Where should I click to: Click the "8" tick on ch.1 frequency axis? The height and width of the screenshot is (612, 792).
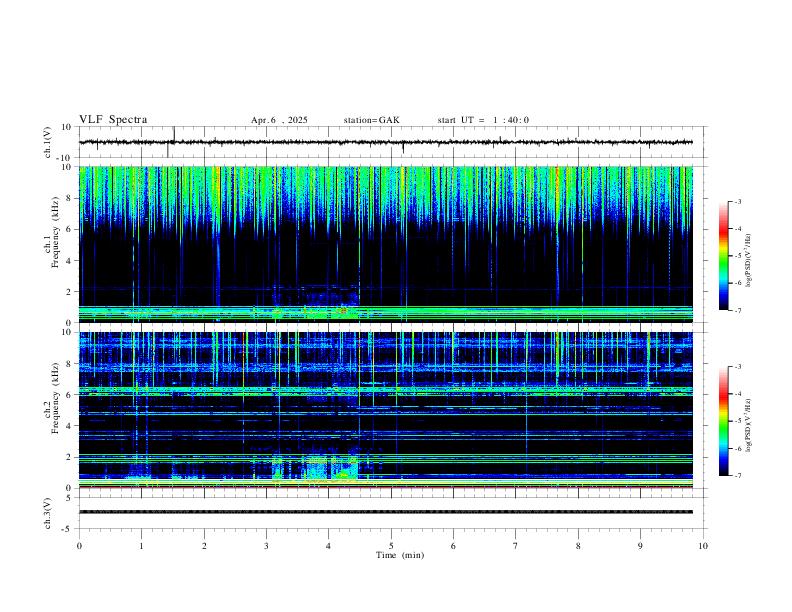coord(70,198)
